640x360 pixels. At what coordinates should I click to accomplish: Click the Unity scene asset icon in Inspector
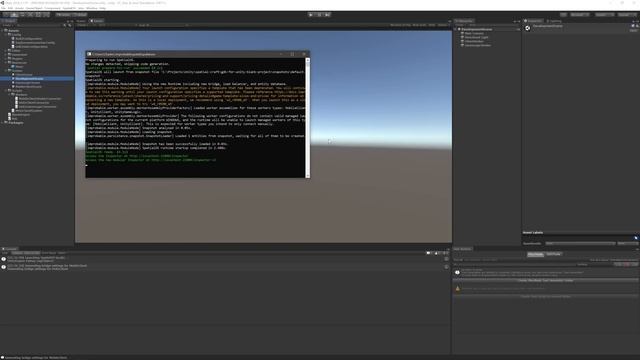click(x=527, y=28)
